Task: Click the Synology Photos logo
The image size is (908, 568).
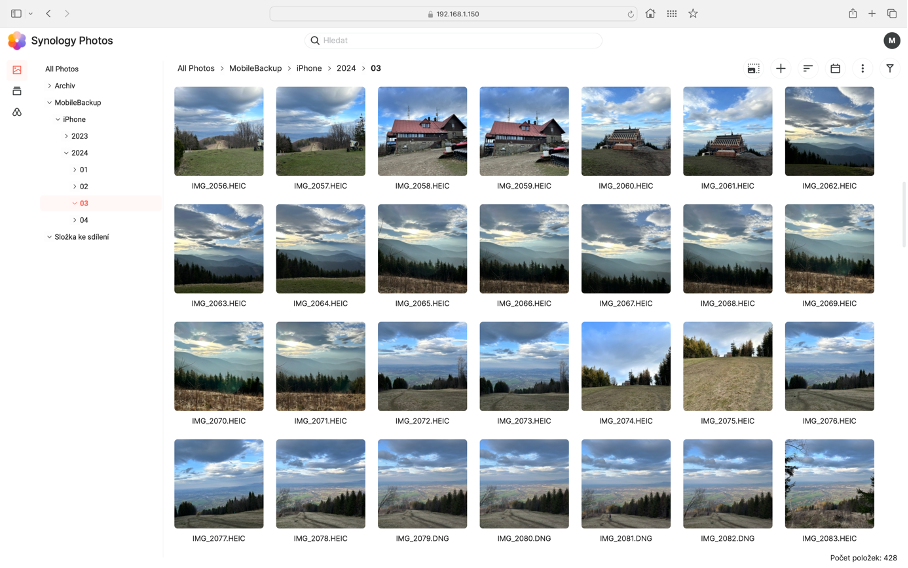Action: point(17,41)
